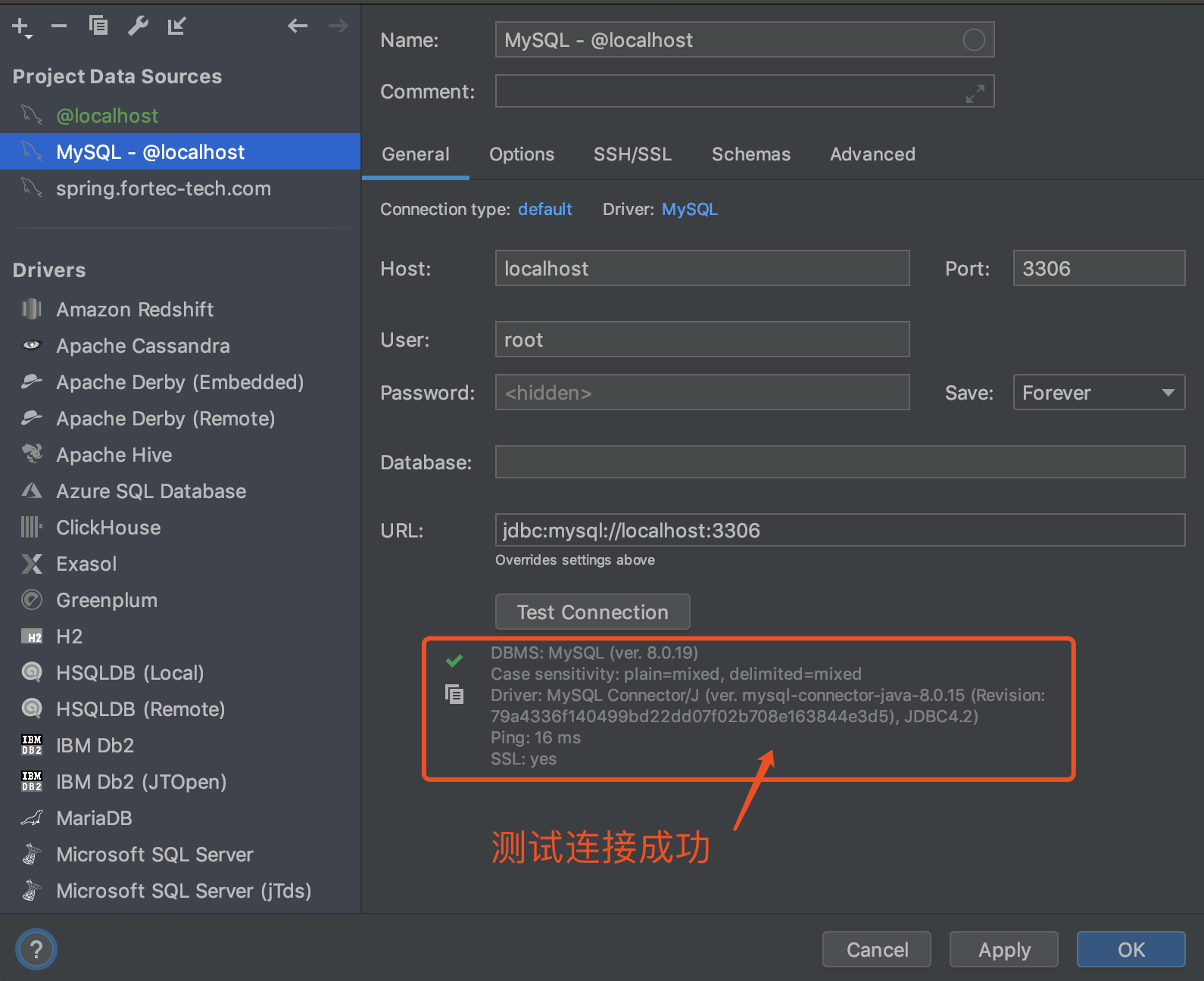
Task: Open the Advanced tab
Action: pyautogui.click(x=873, y=154)
